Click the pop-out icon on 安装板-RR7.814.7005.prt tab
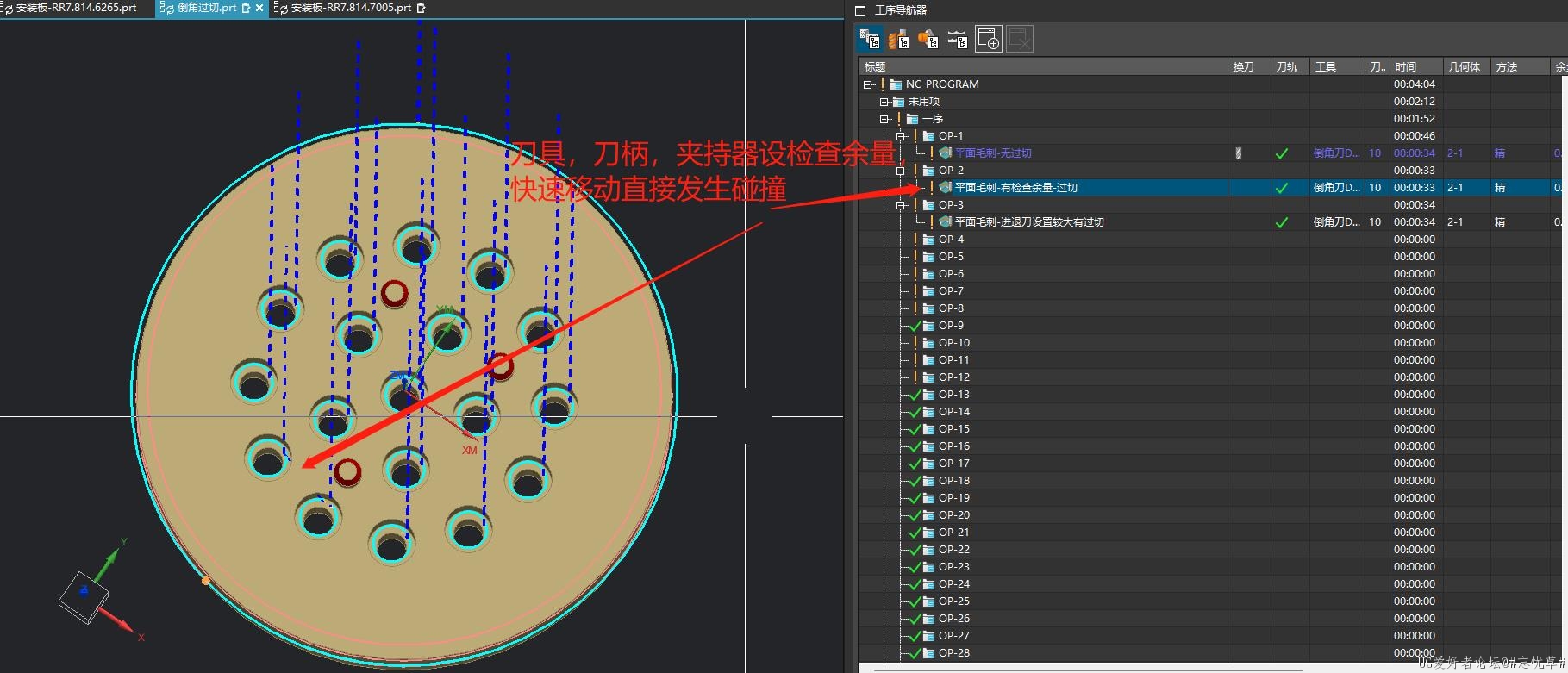 coord(422,8)
